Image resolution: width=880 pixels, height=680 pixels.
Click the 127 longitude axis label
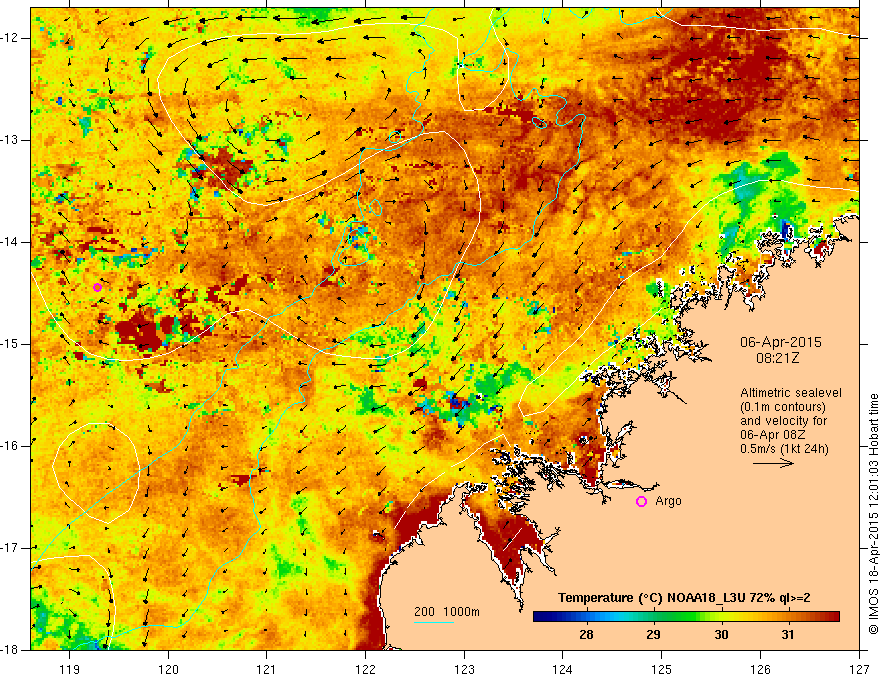(859, 669)
